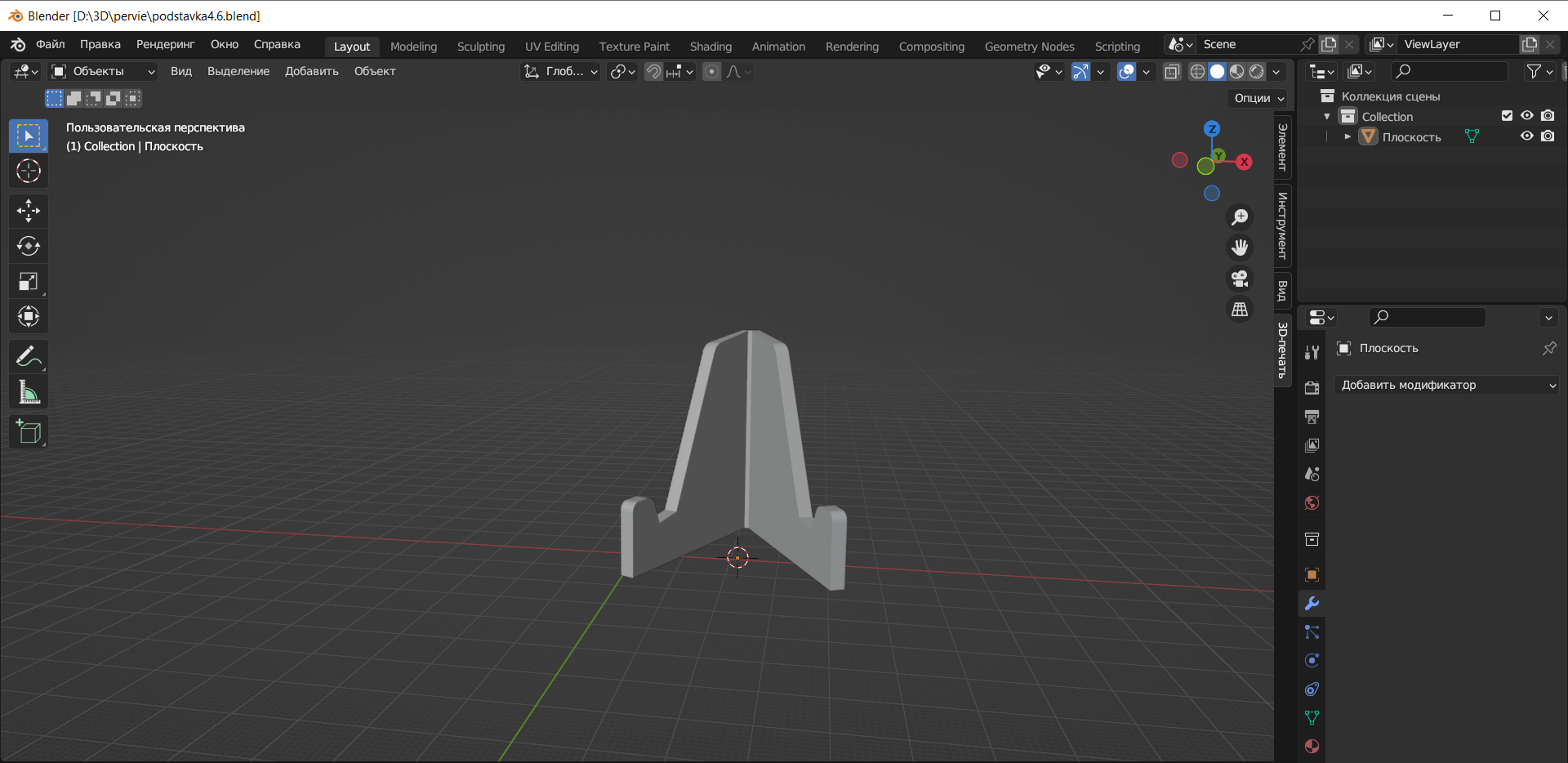Image resolution: width=1568 pixels, height=763 pixels.
Task: Activate the Scale tool
Action: coord(29,282)
